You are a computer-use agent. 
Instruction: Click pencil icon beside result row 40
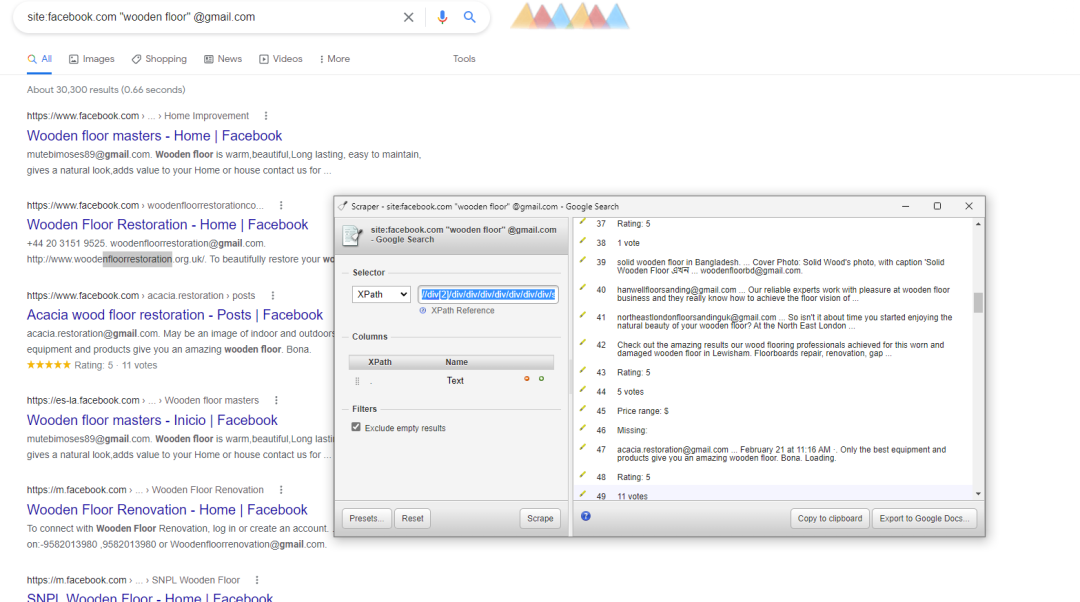(582, 288)
